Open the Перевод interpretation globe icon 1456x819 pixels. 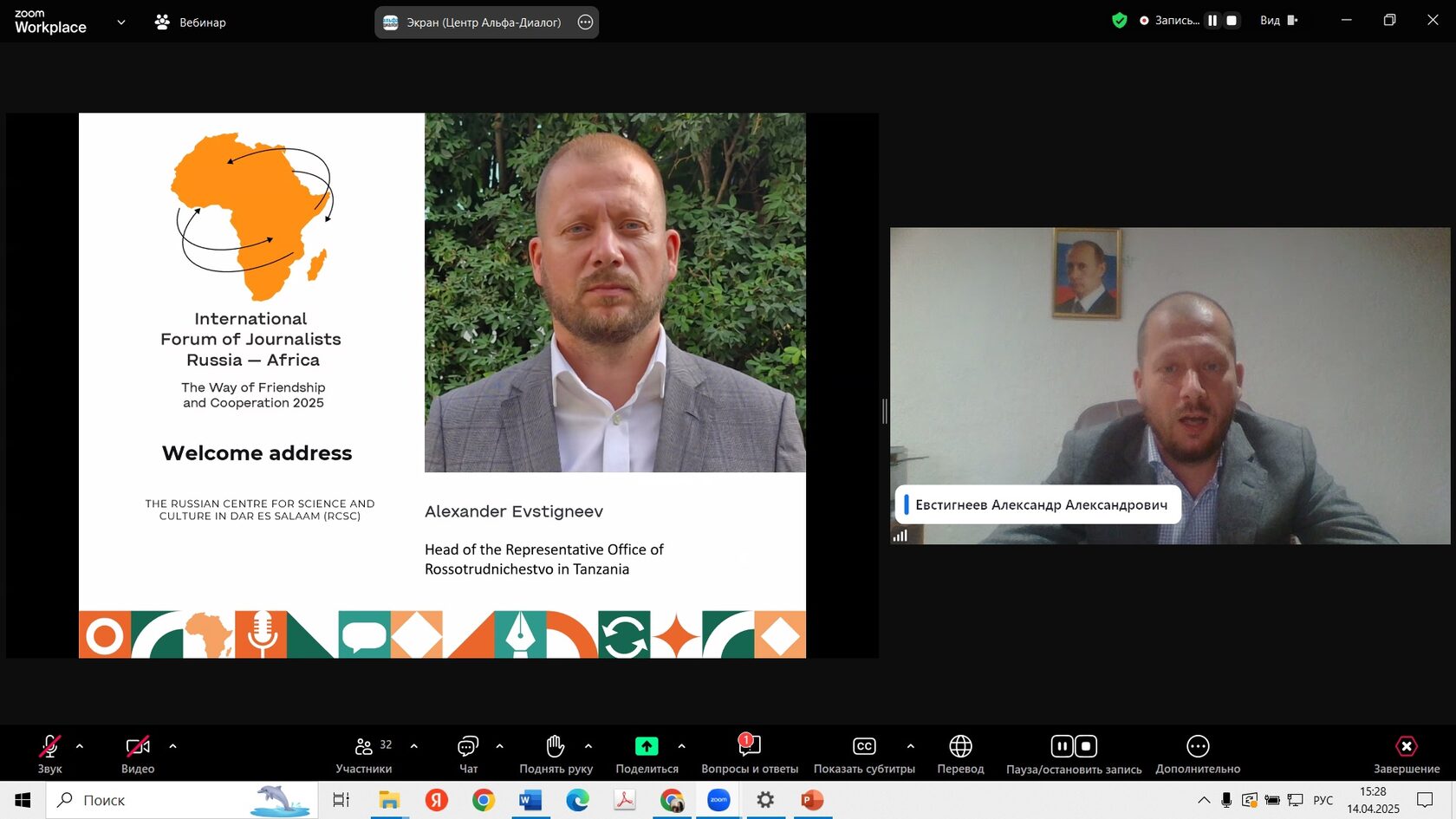pyautogui.click(x=960, y=746)
